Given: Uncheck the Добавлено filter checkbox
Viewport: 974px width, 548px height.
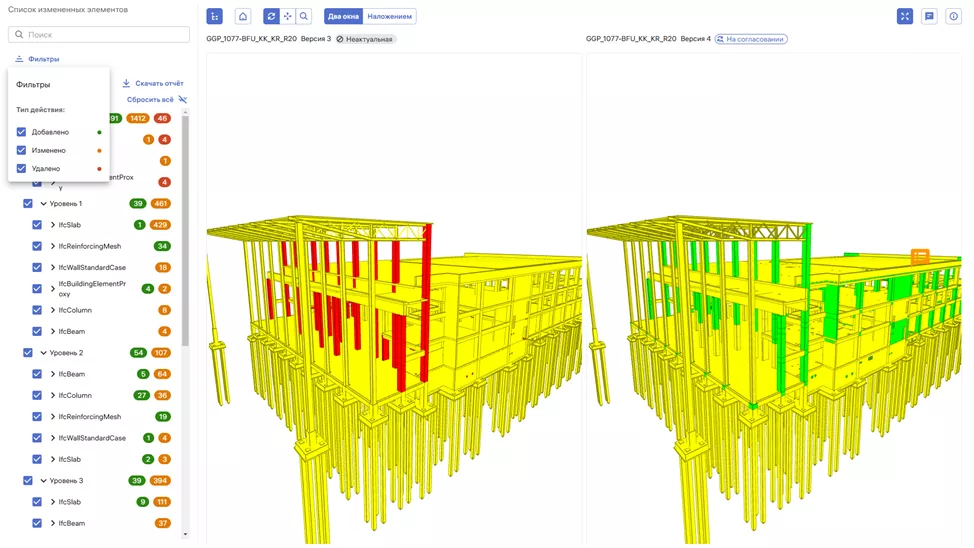Looking at the screenshot, I should pos(22,132).
